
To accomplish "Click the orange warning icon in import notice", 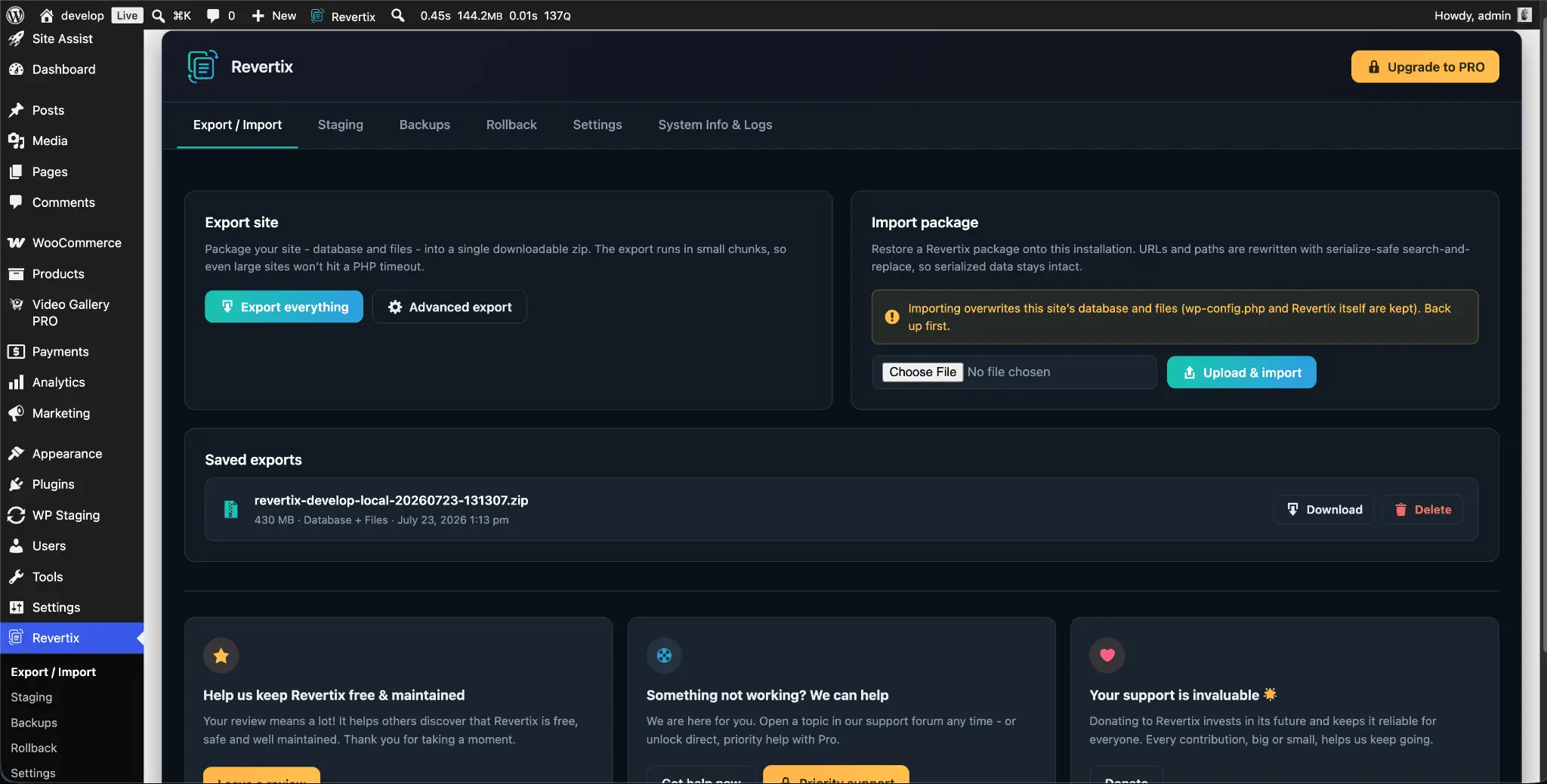I will pos(892,316).
